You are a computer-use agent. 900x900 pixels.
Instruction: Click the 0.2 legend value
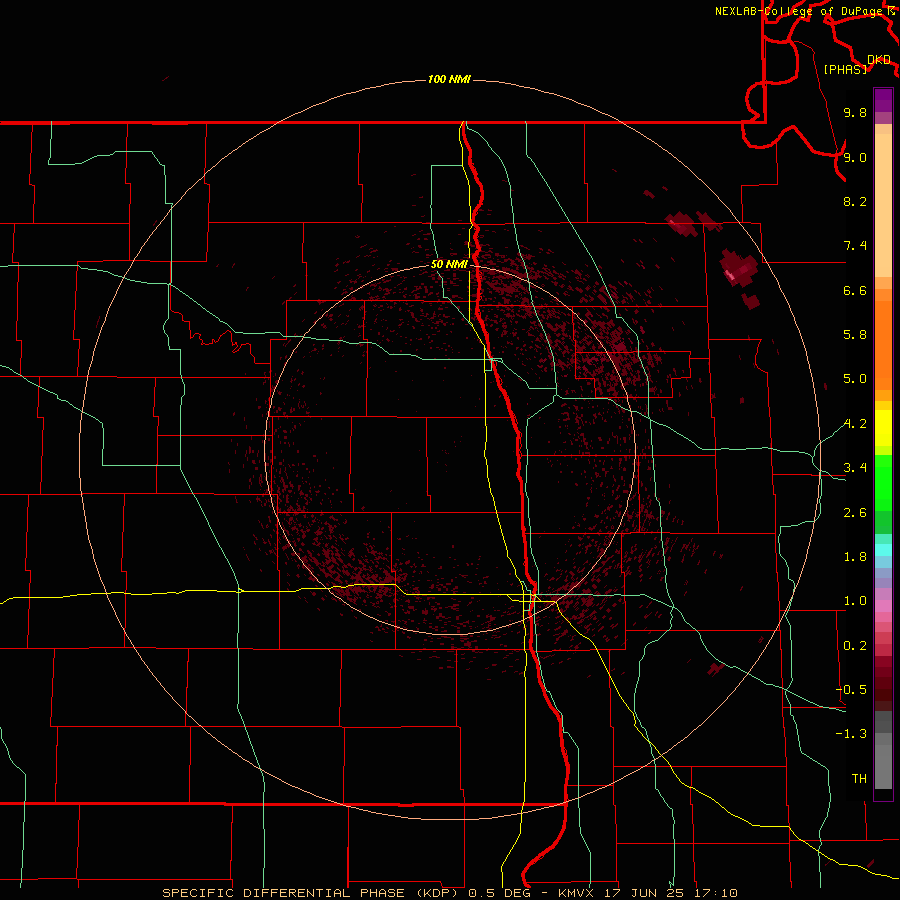coord(855,646)
